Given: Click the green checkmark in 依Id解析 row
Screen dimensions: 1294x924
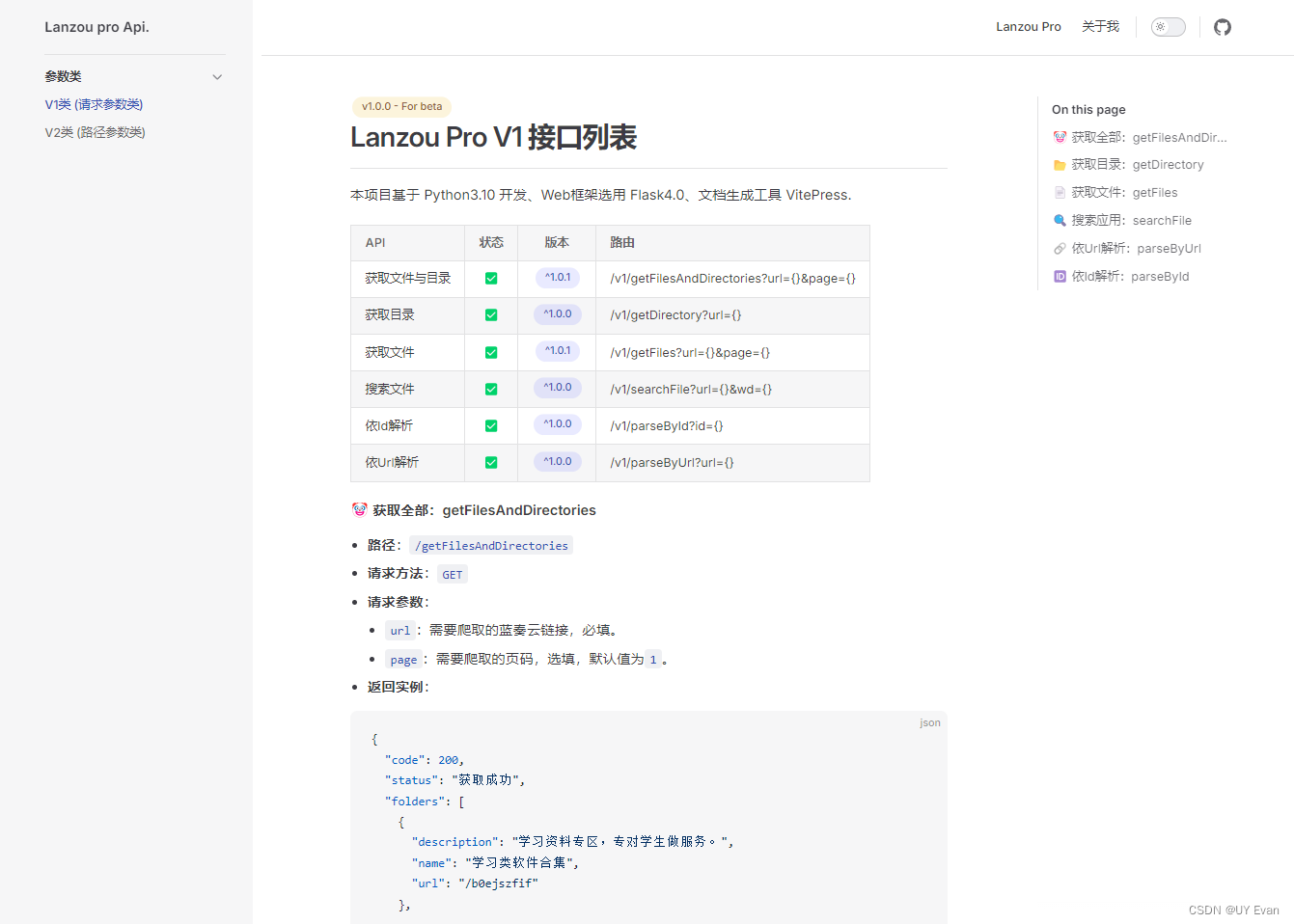Looking at the screenshot, I should (x=491, y=425).
